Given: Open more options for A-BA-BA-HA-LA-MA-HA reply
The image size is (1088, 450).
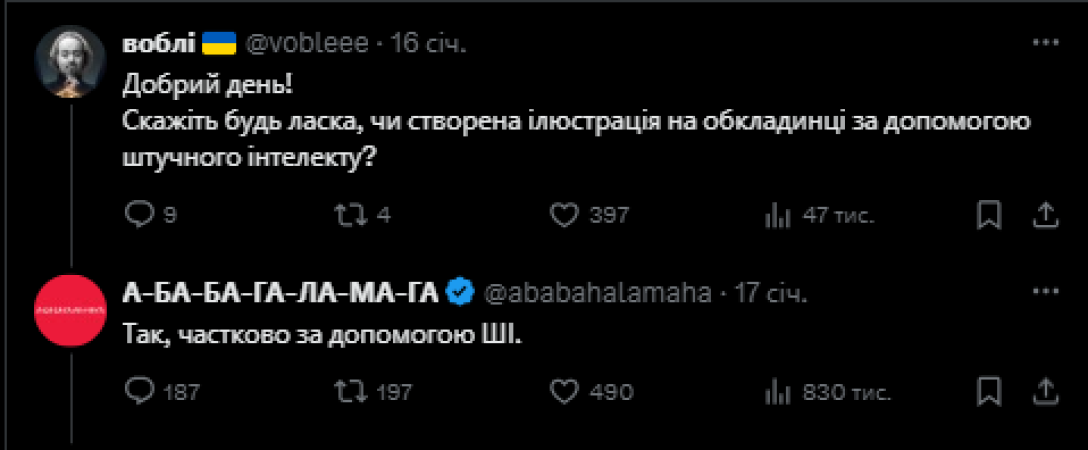Looking at the screenshot, I should (1044, 293).
